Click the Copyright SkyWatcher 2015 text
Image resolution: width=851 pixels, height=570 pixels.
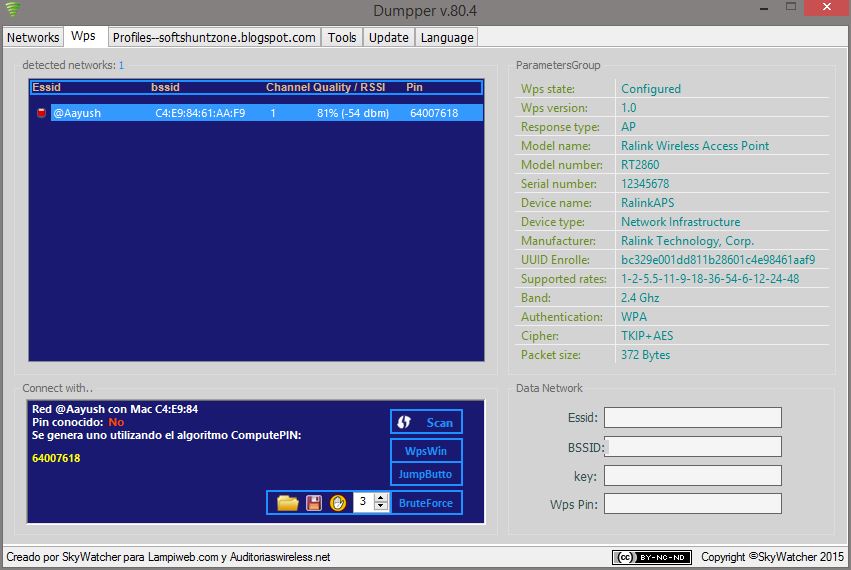772,557
